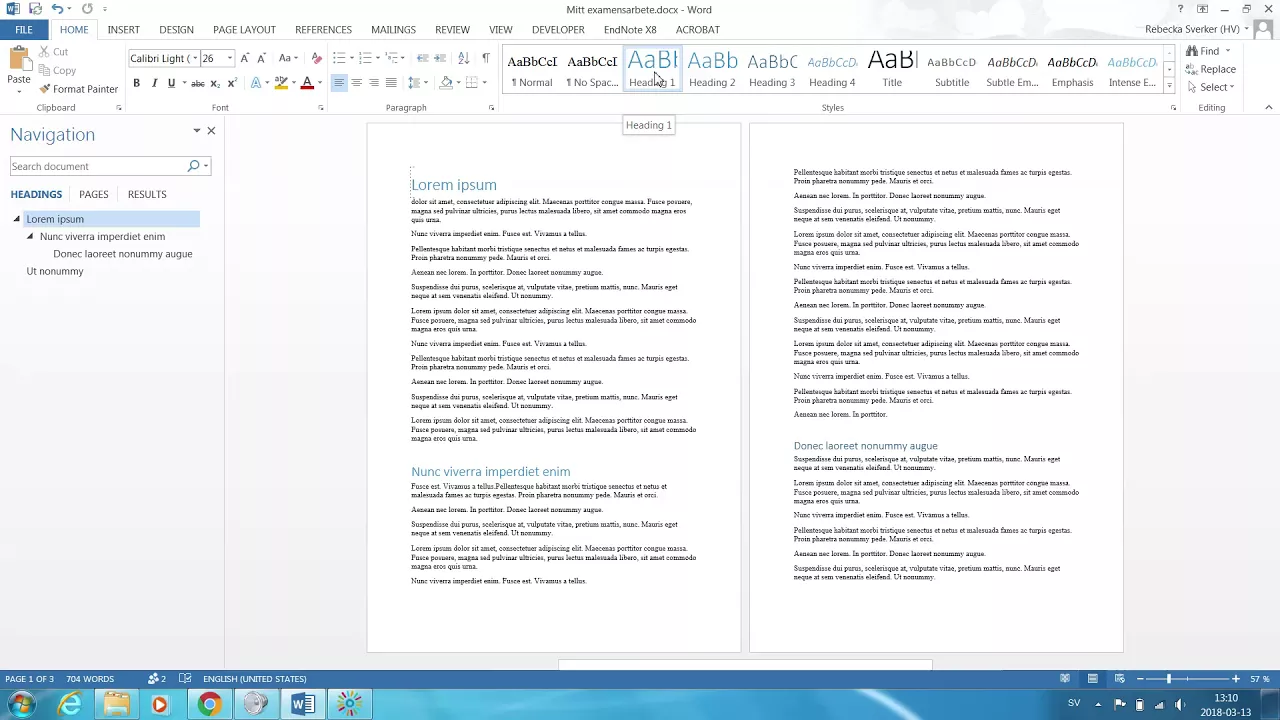Open the DESIGN ribbon tab

176,30
